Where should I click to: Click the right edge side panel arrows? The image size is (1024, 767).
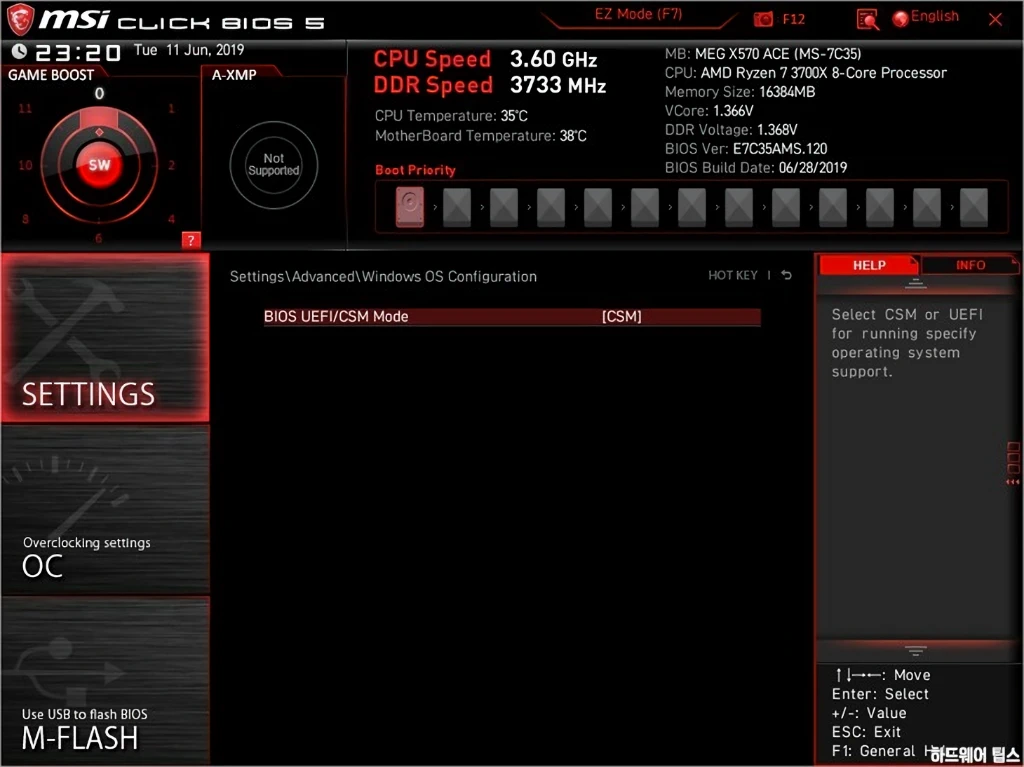pyautogui.click(x=1013, y=464)
